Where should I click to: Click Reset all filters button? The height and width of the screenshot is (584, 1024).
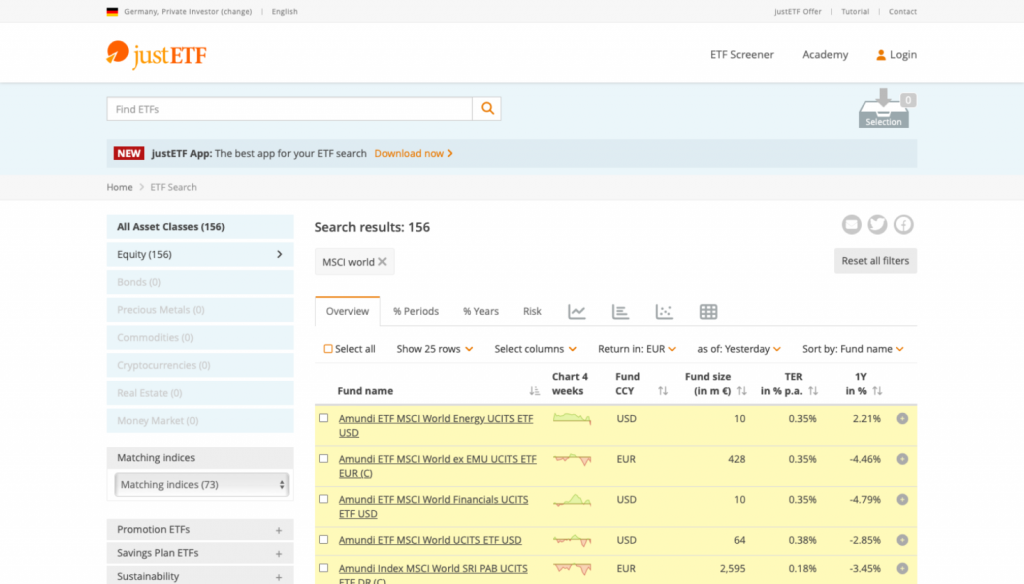pyautogui.click(x=875, y=261)
